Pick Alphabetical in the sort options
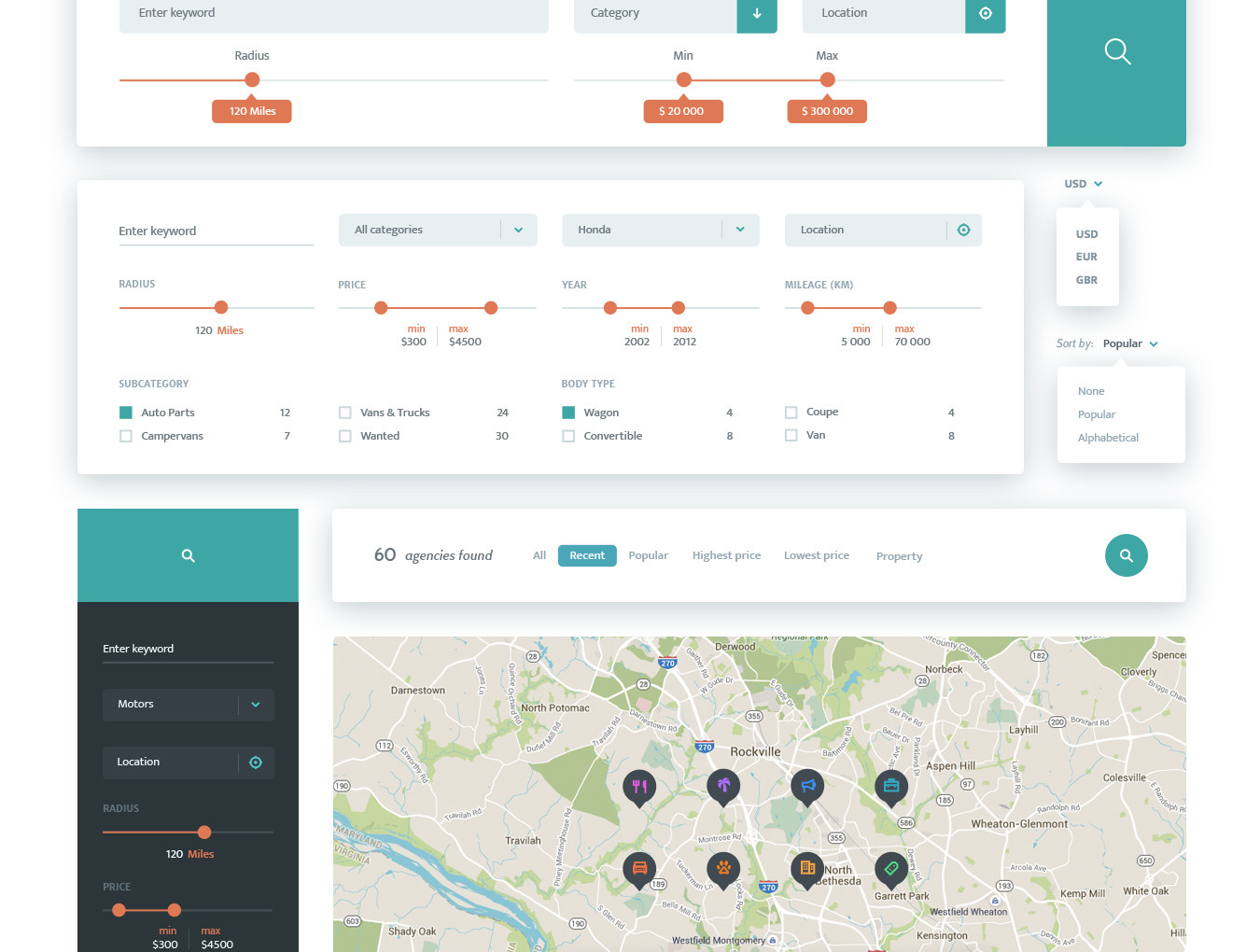The height and width of the screenshot is (952, 1260). [x=1108, y=438]
